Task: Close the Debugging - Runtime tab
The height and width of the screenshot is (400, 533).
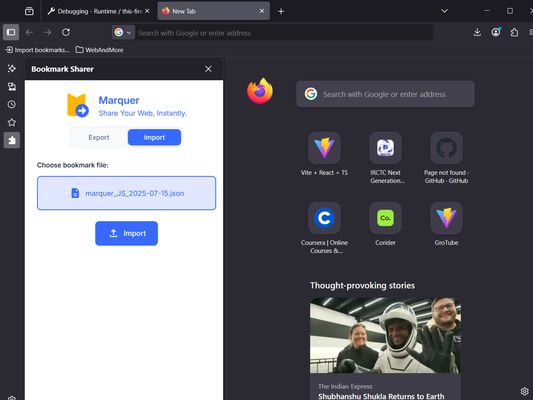Action: tap(147, 11)
